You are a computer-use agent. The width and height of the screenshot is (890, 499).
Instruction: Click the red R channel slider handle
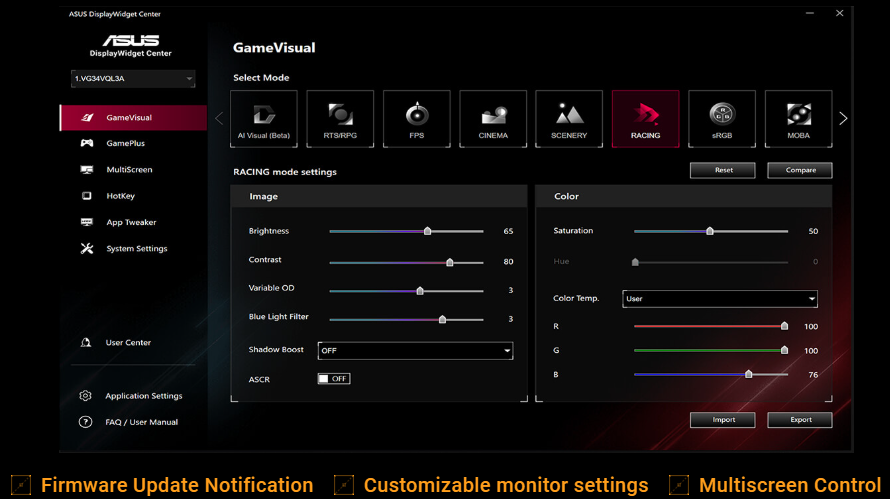point(784,326)
